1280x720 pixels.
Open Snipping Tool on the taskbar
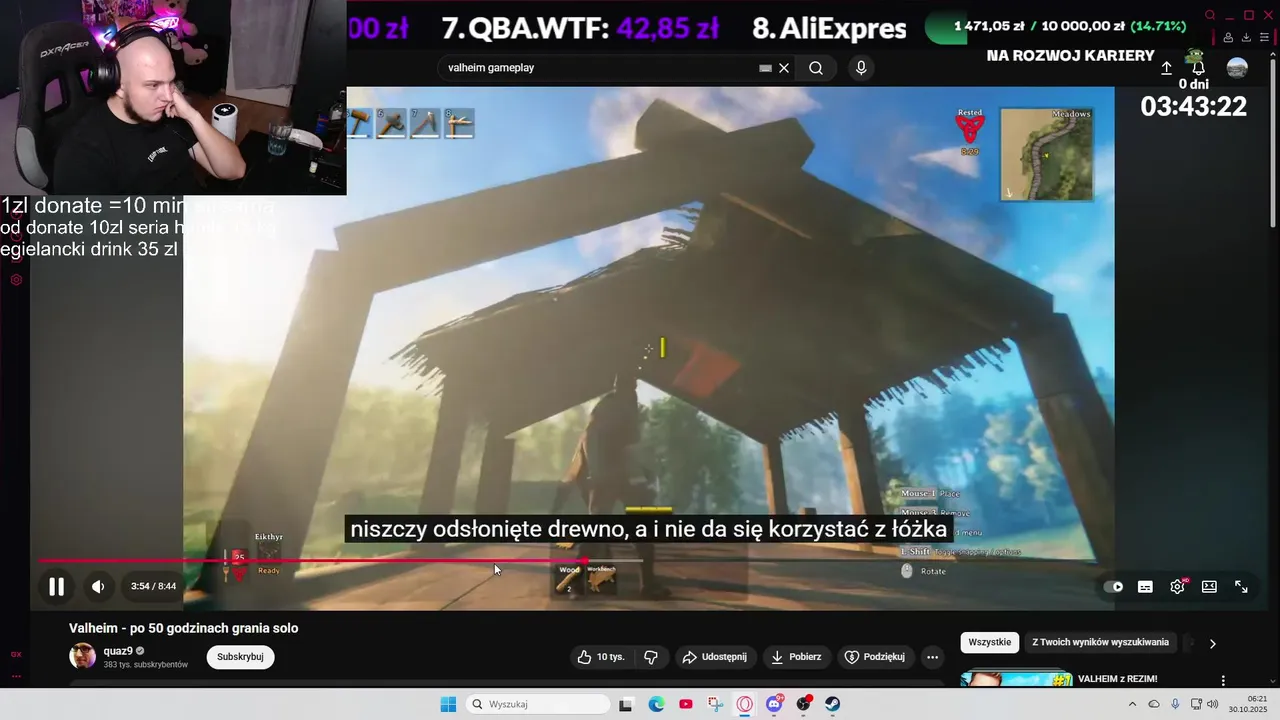tap(715, 704)
